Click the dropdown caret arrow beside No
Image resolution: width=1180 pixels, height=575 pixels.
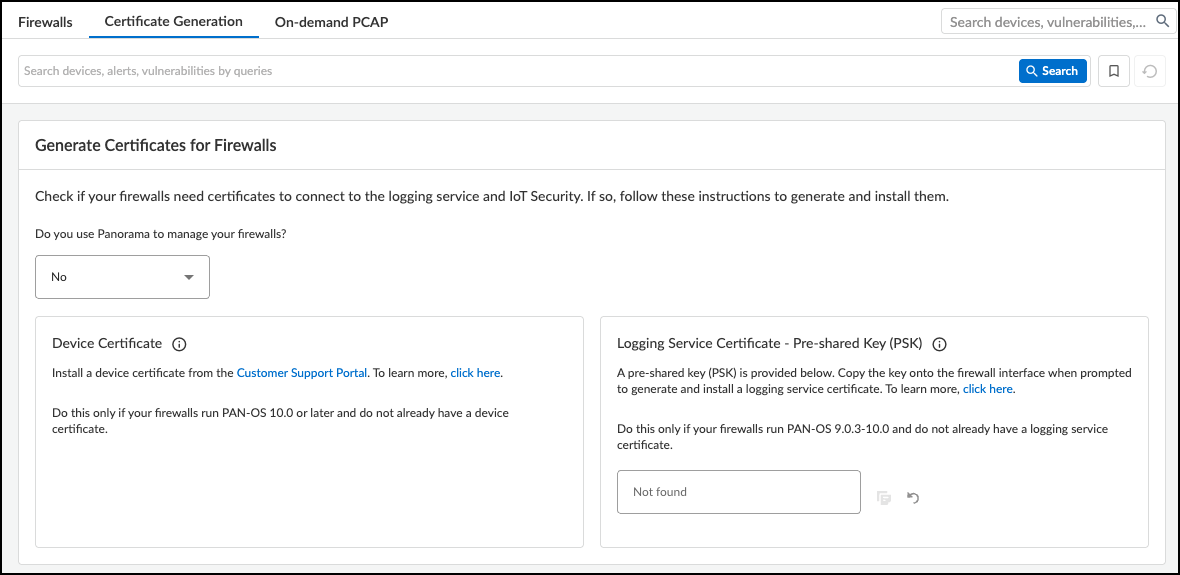pyautogui.click(x=189, y=277)
